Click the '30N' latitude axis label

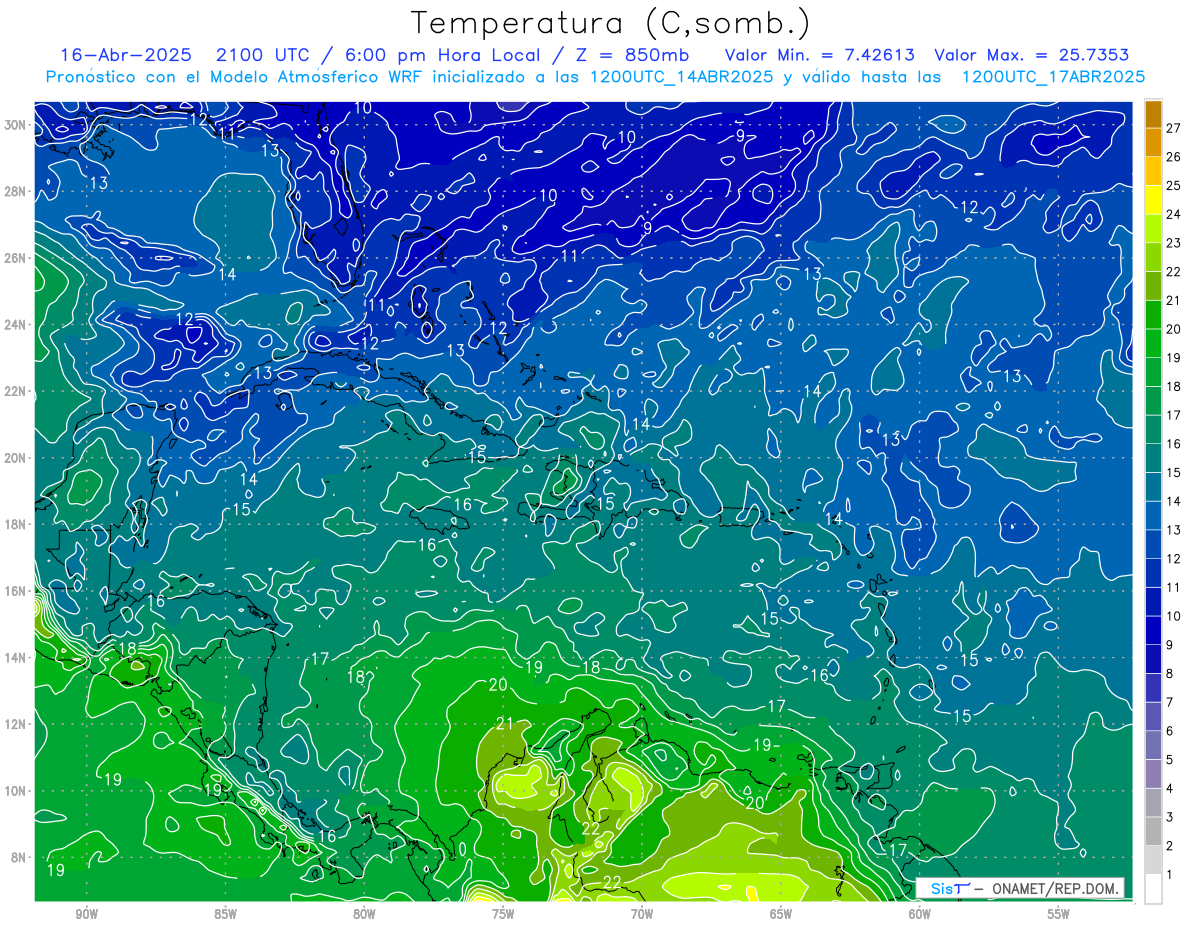(15, 124)
